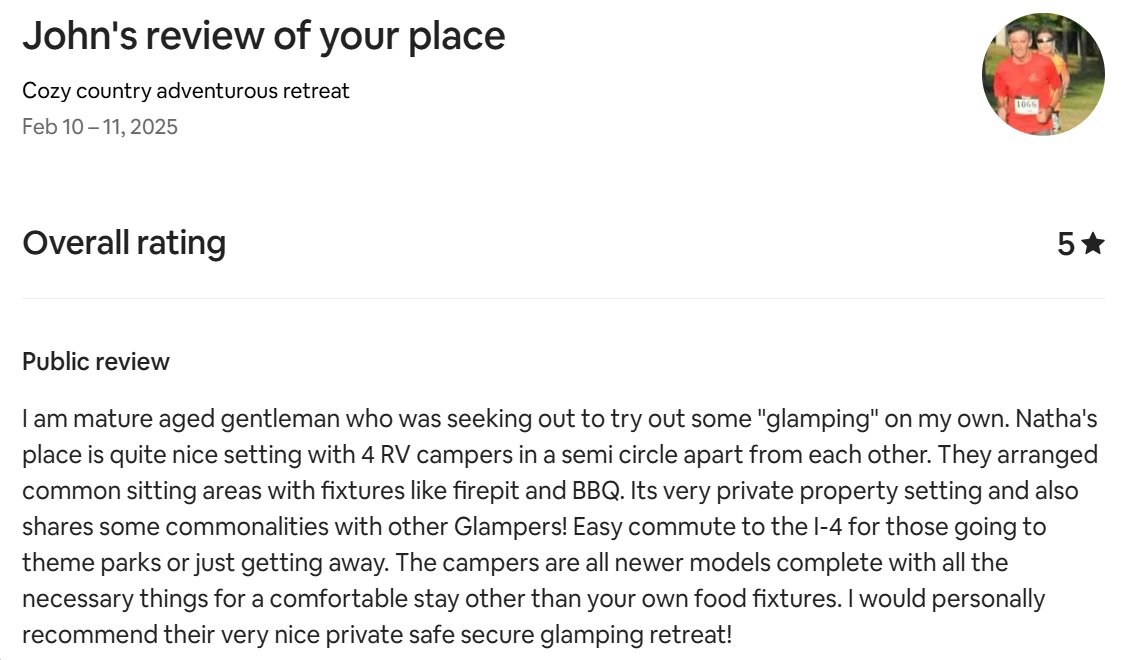Click the Overall rating label
The height and width of the screenshot is (660, 1133).
point(124,243)
